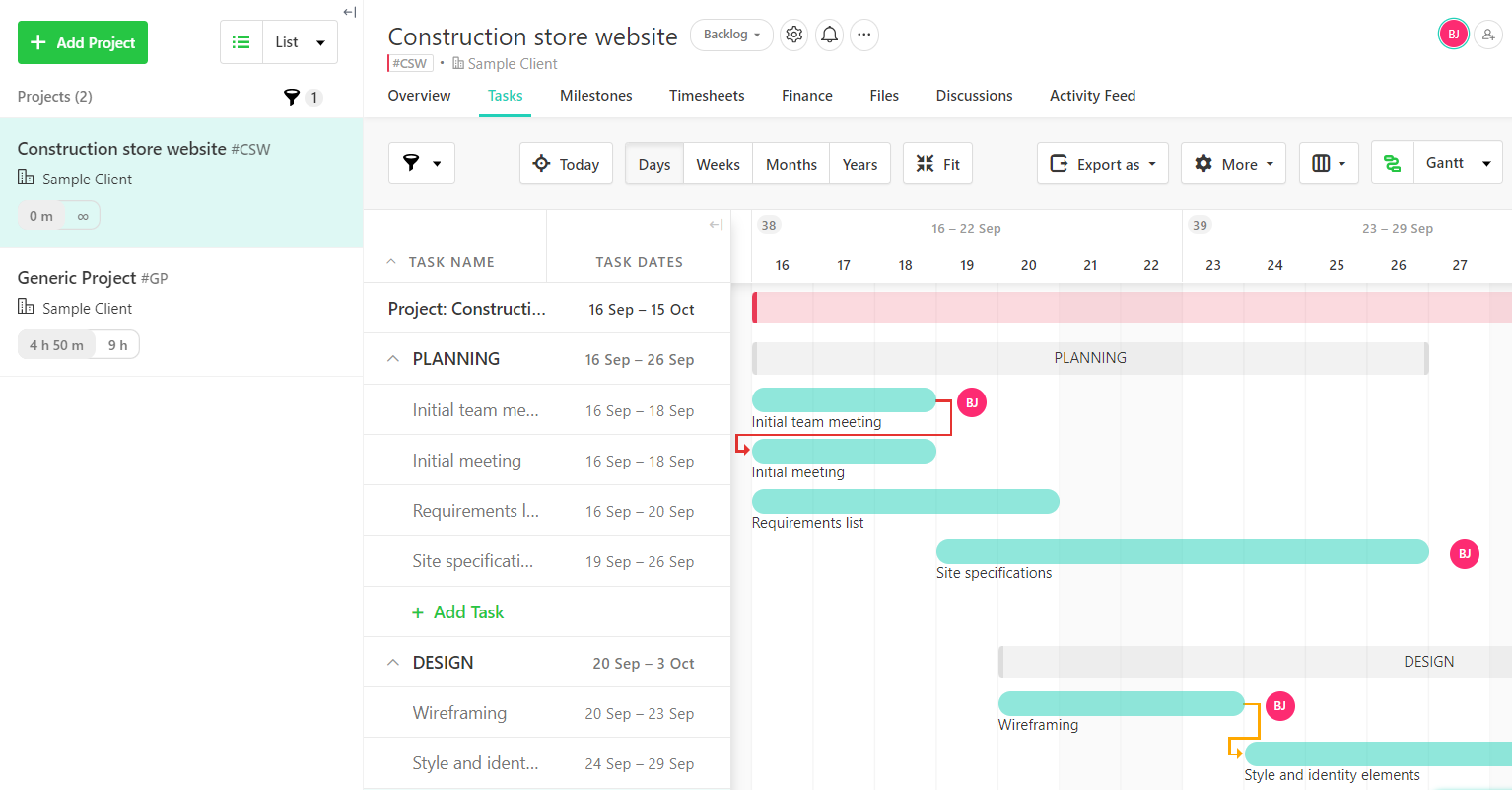The image size is (1512, 790).
Task: Collapse the PLANNING task group
Action: [393, 359]
